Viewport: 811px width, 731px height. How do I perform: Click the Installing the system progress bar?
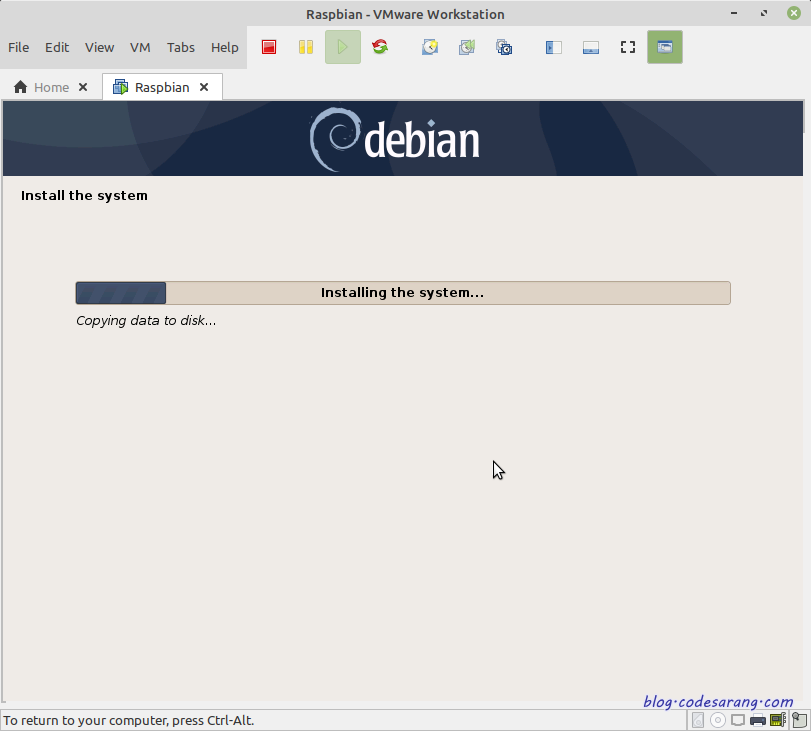[x=403, y=293]
